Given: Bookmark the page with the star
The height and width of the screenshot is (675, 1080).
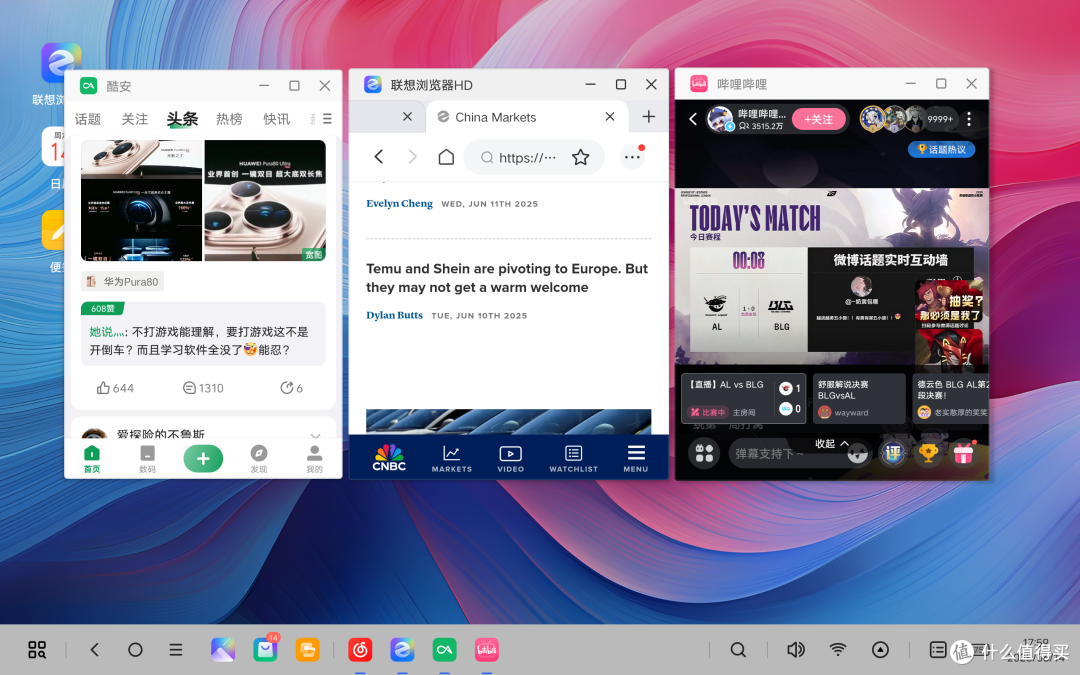Looking at the screenshot, I should click(581, 158).
